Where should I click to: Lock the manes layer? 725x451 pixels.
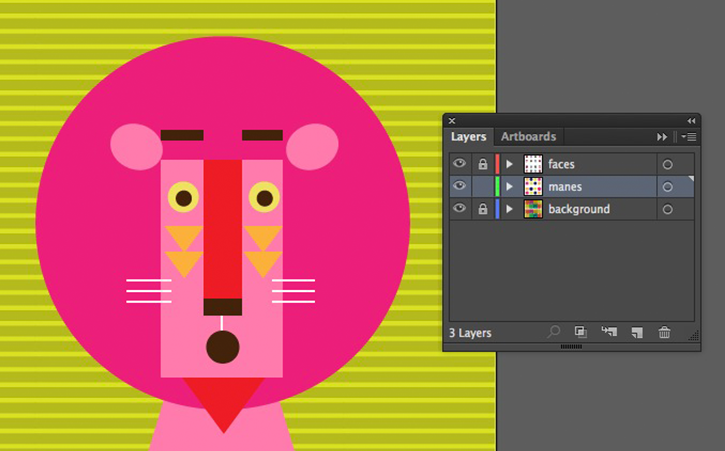click(x=483, y=186)
